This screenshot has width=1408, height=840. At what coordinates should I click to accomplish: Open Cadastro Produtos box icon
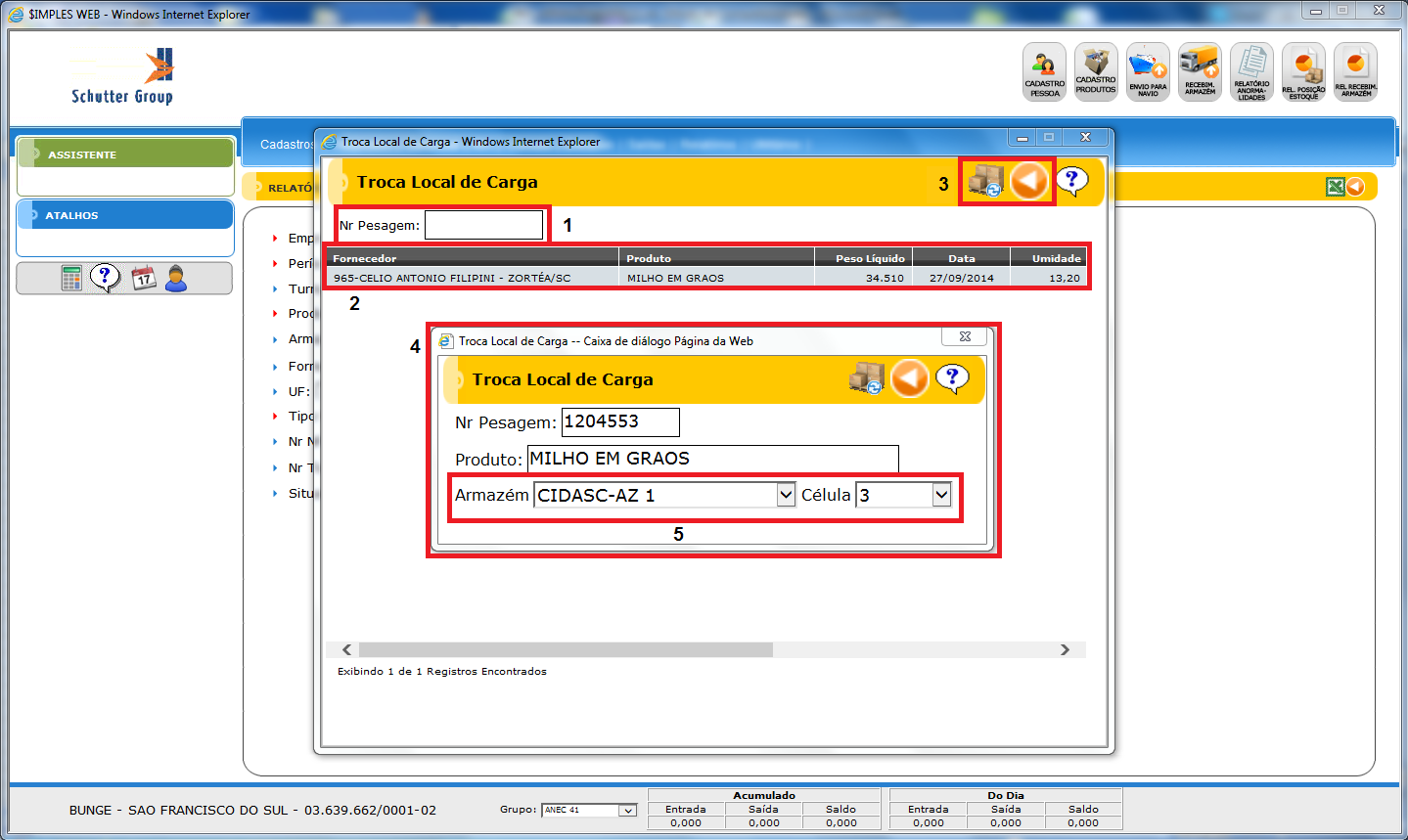coord(1096,71)
